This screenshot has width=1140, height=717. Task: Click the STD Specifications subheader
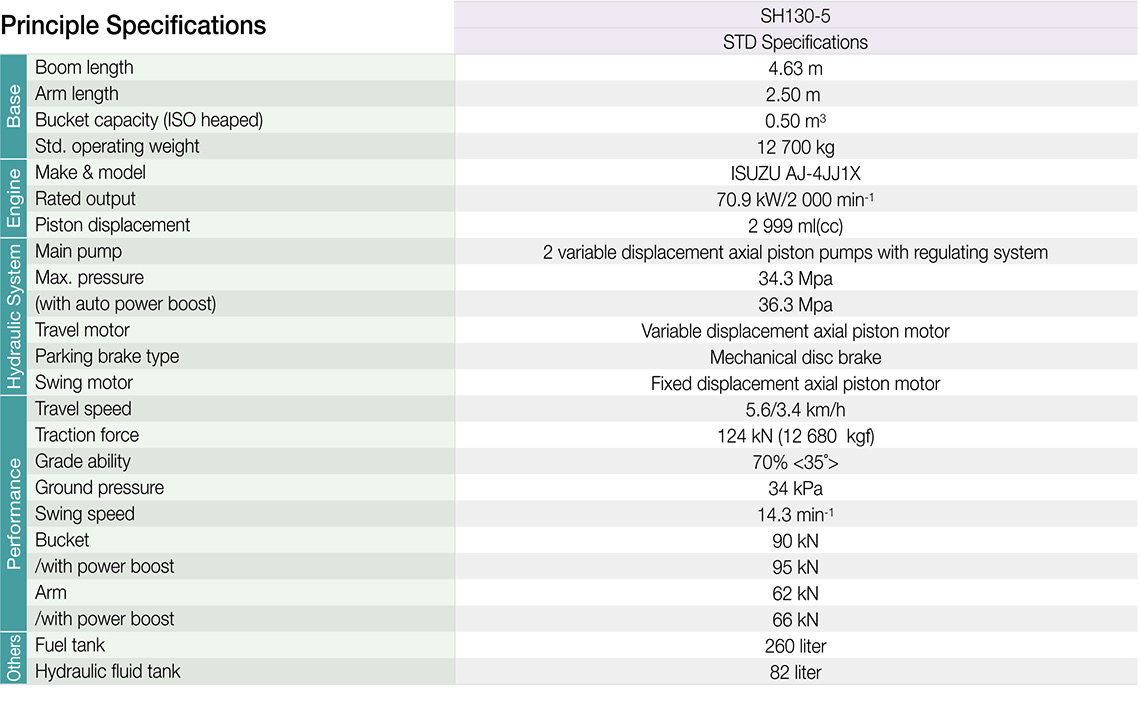[795, 42]
